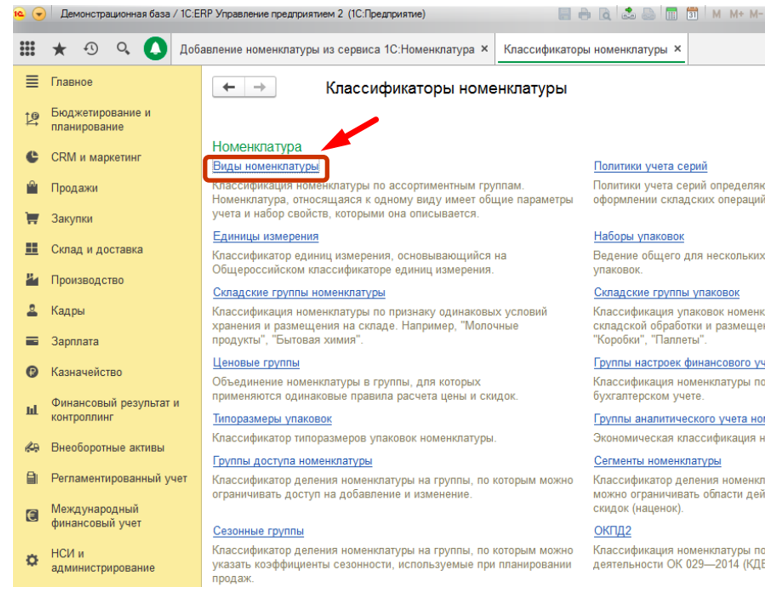
Task: Open Складские группы упаковок link
Action: pos(666,292)
